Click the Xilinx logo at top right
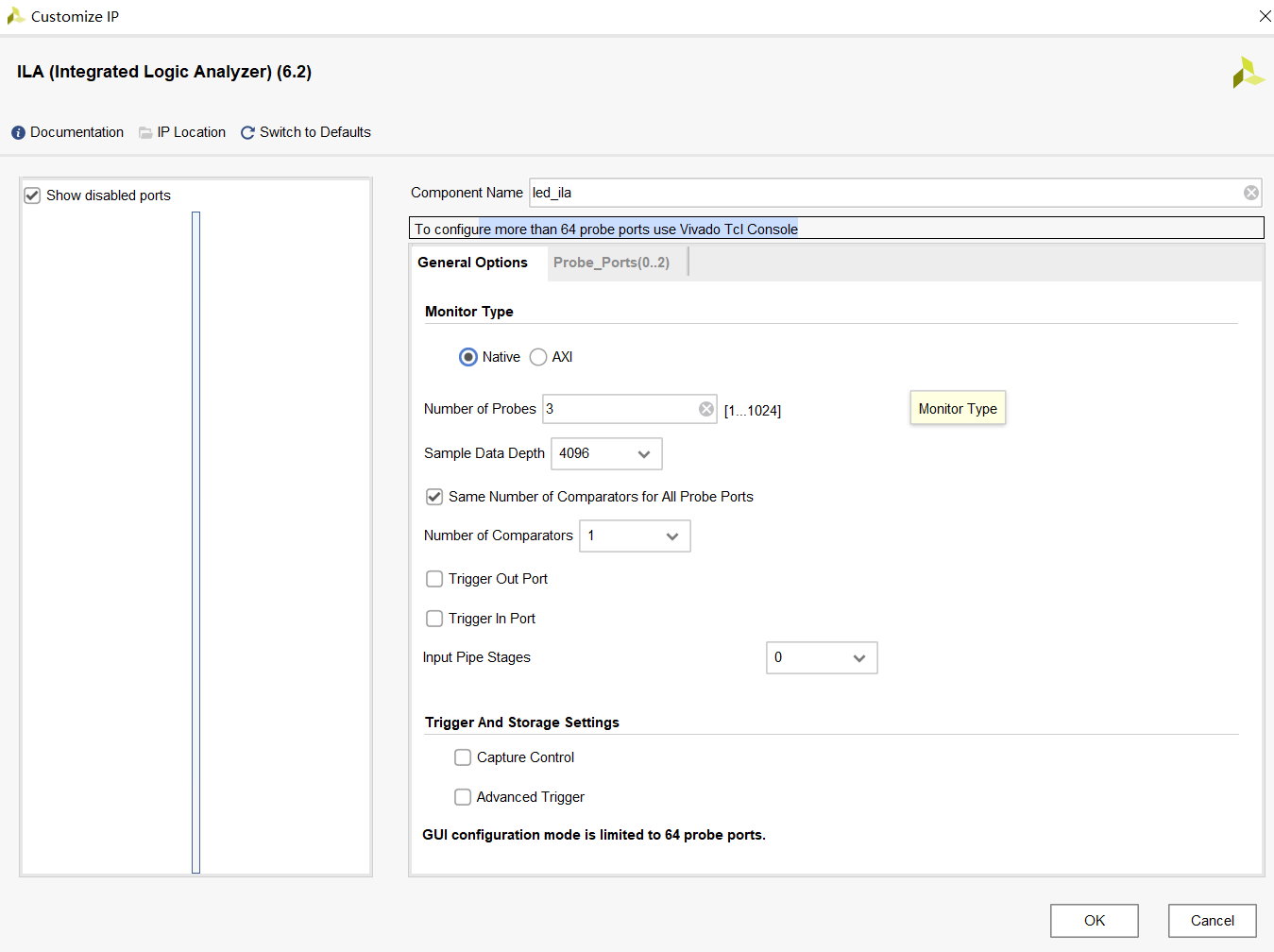1274x952 pixels. [1247, 73]
